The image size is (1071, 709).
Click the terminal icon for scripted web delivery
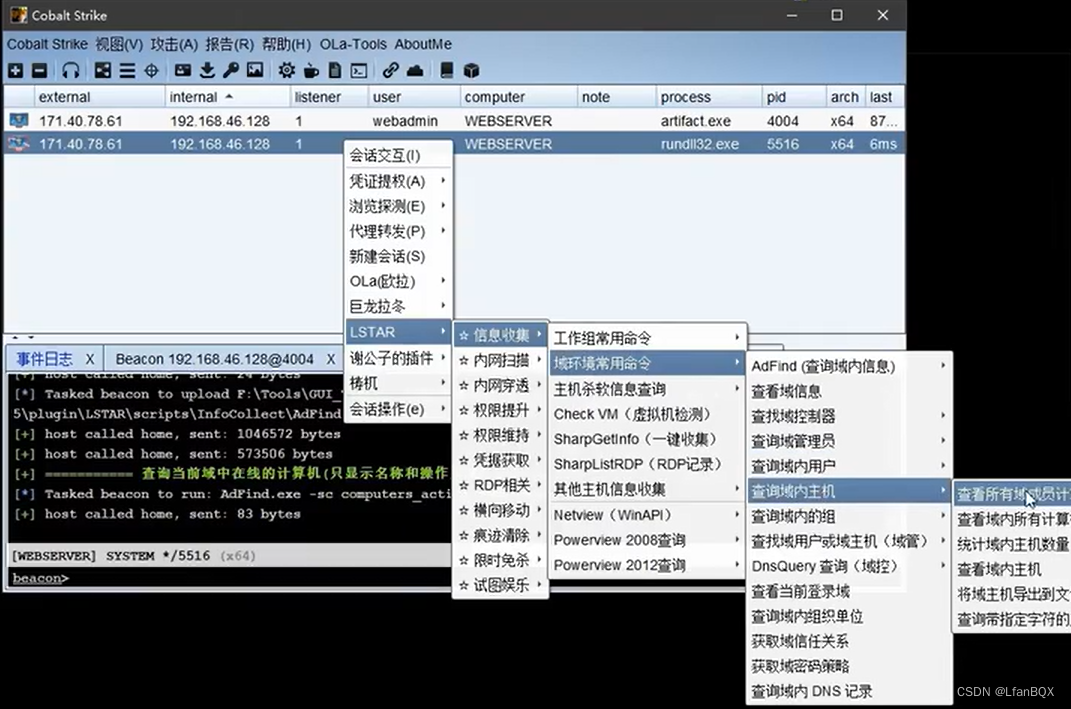point(359,70)
